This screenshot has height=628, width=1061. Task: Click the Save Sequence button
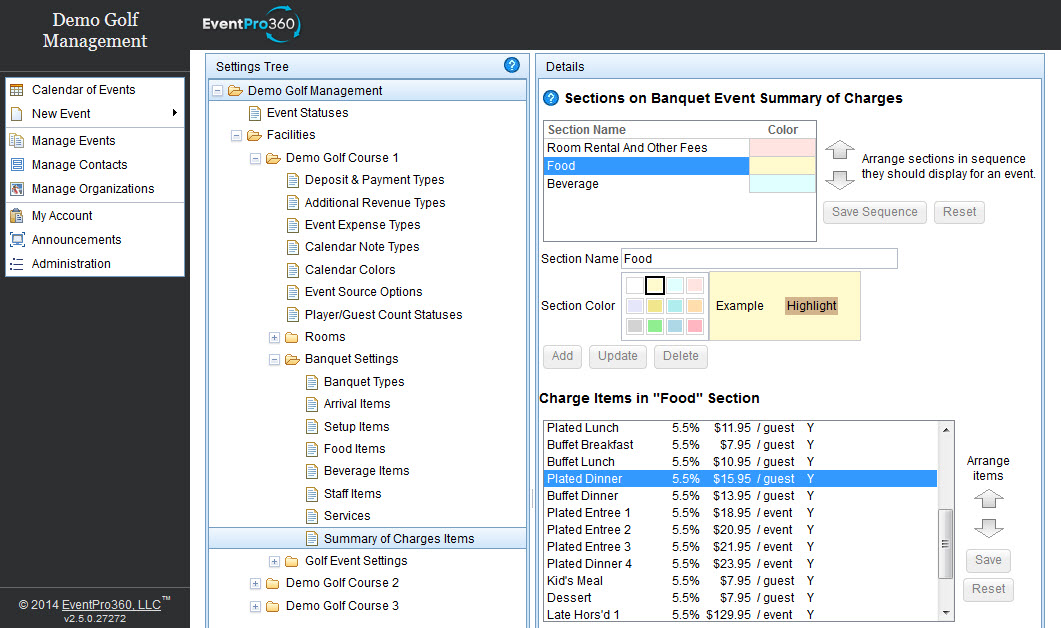[x=874, y=212]
